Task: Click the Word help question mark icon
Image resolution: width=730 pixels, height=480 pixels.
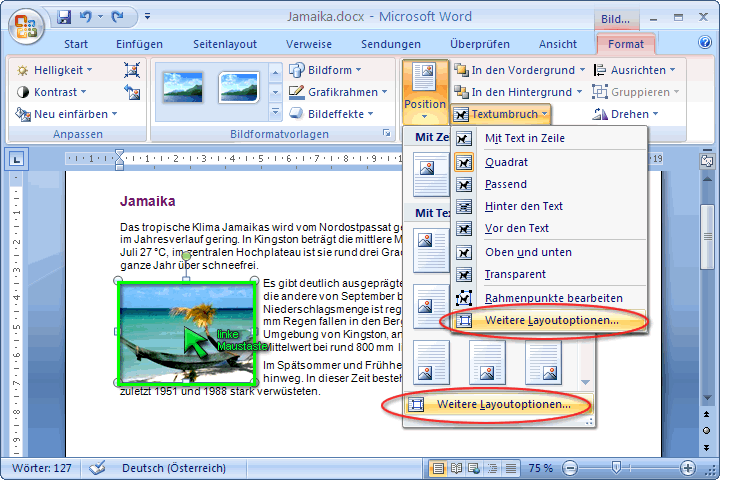Action: (x=704, y=43)
